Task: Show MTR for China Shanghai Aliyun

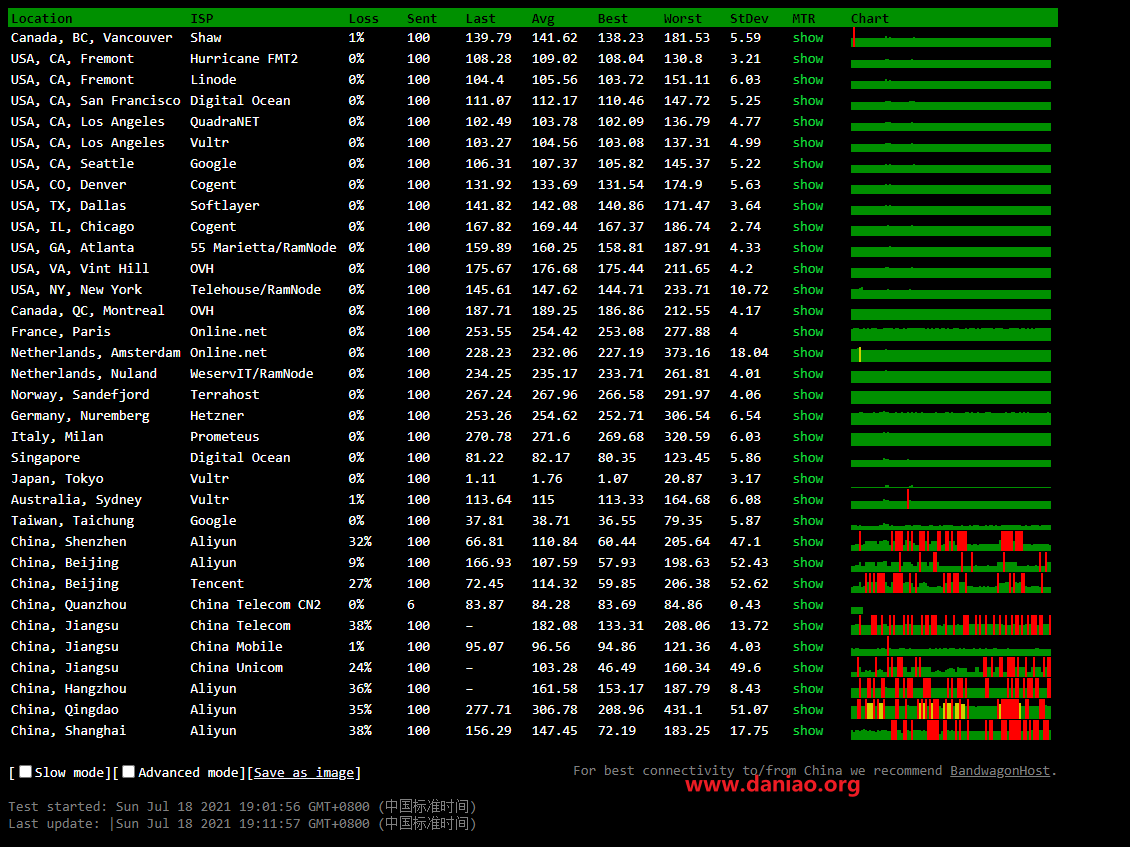Action: [x=808, y=730]
